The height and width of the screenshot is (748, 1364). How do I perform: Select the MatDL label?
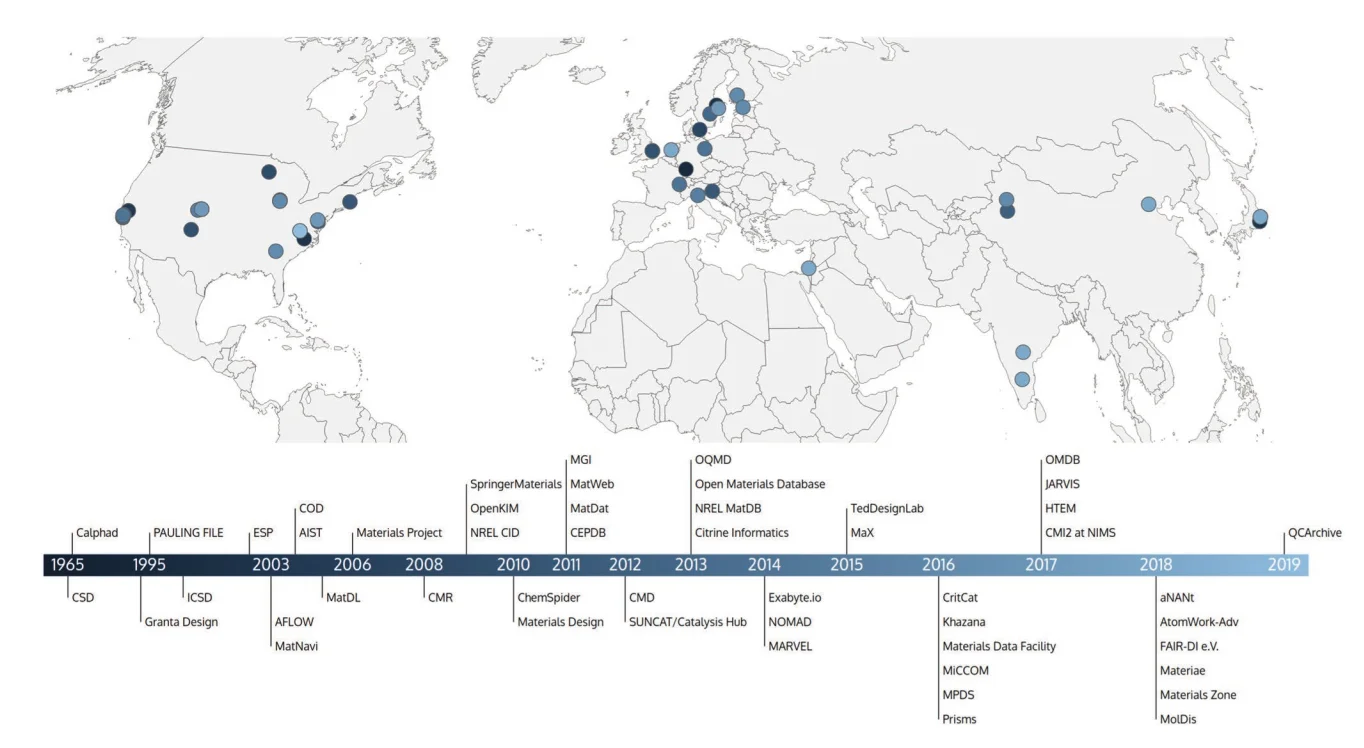(x=343, y=597)
